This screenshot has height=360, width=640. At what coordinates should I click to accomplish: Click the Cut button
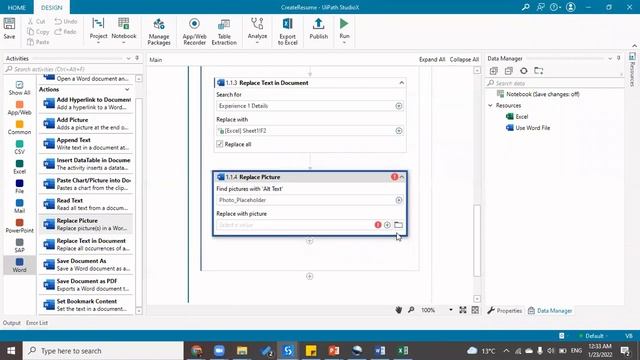point(36,21)
